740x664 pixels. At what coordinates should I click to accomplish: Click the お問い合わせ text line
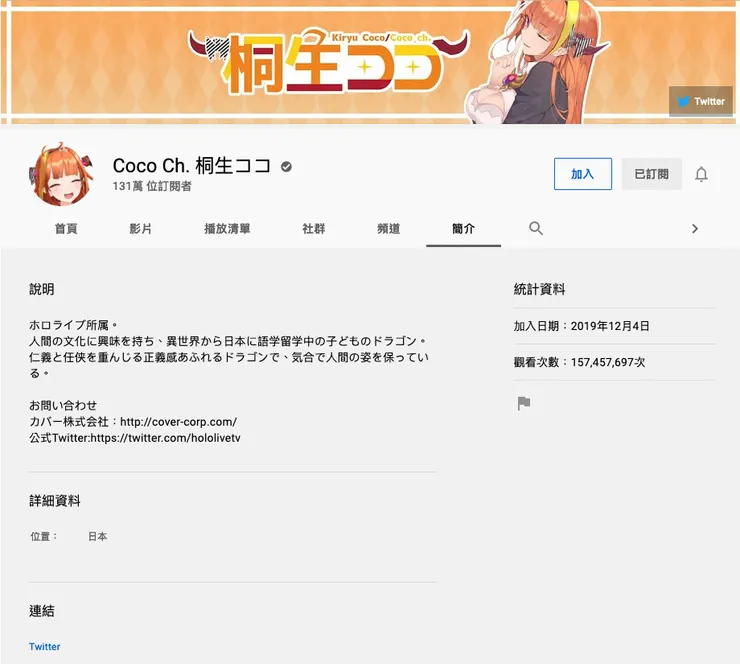[x=63, y=405]
